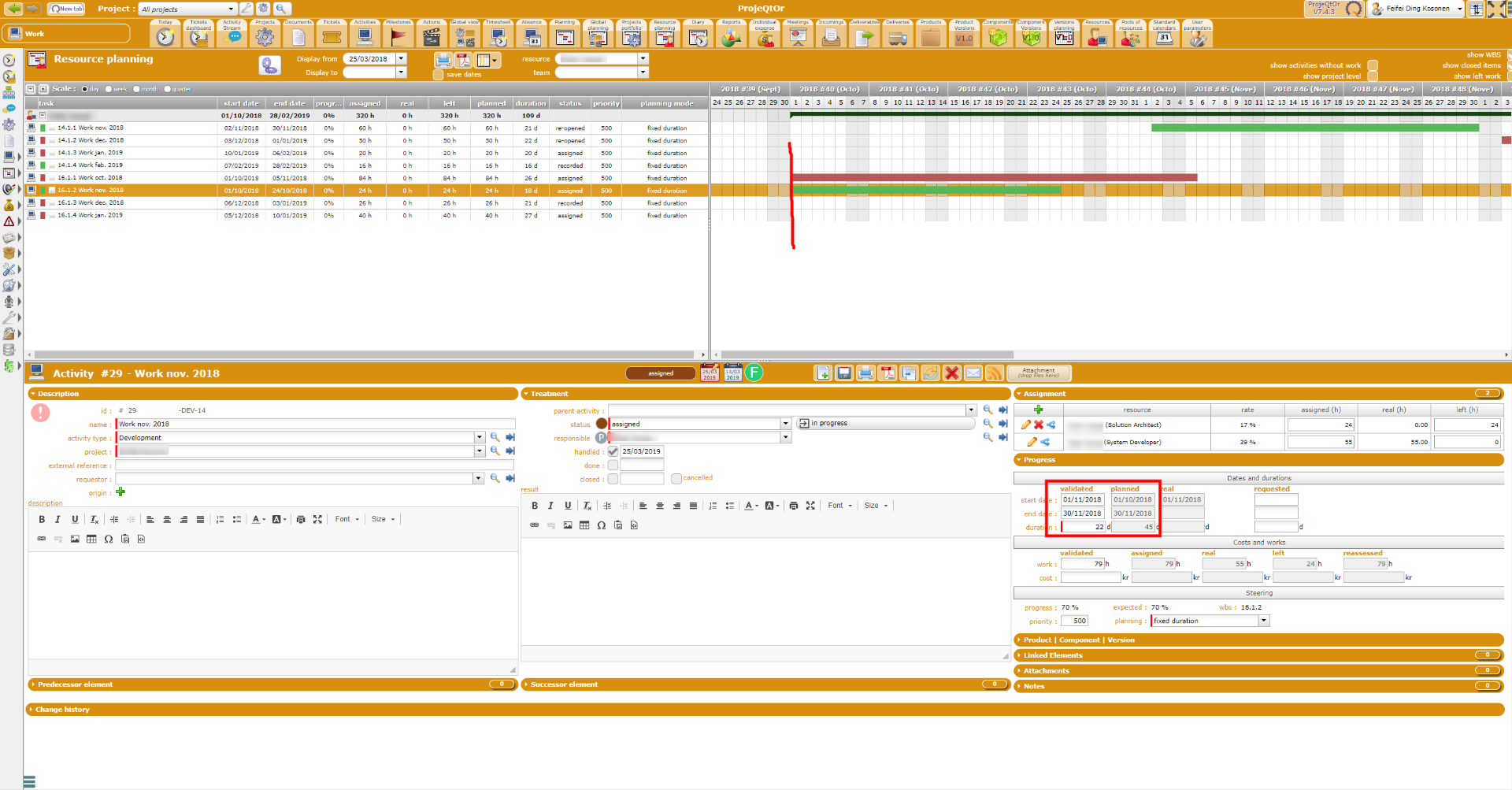
Task: Select task row 14.1.3 Work jan. 2019
Action: click(x=91, y=153)
